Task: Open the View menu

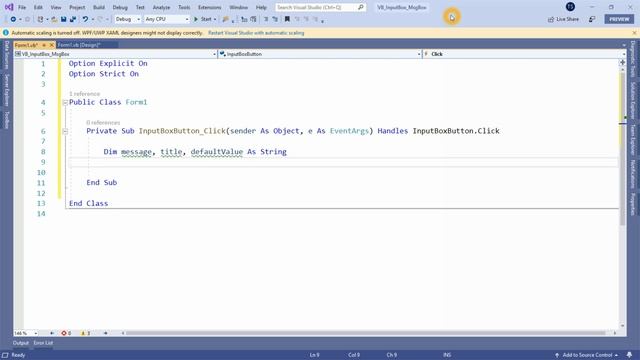Action: coord(56,7)
